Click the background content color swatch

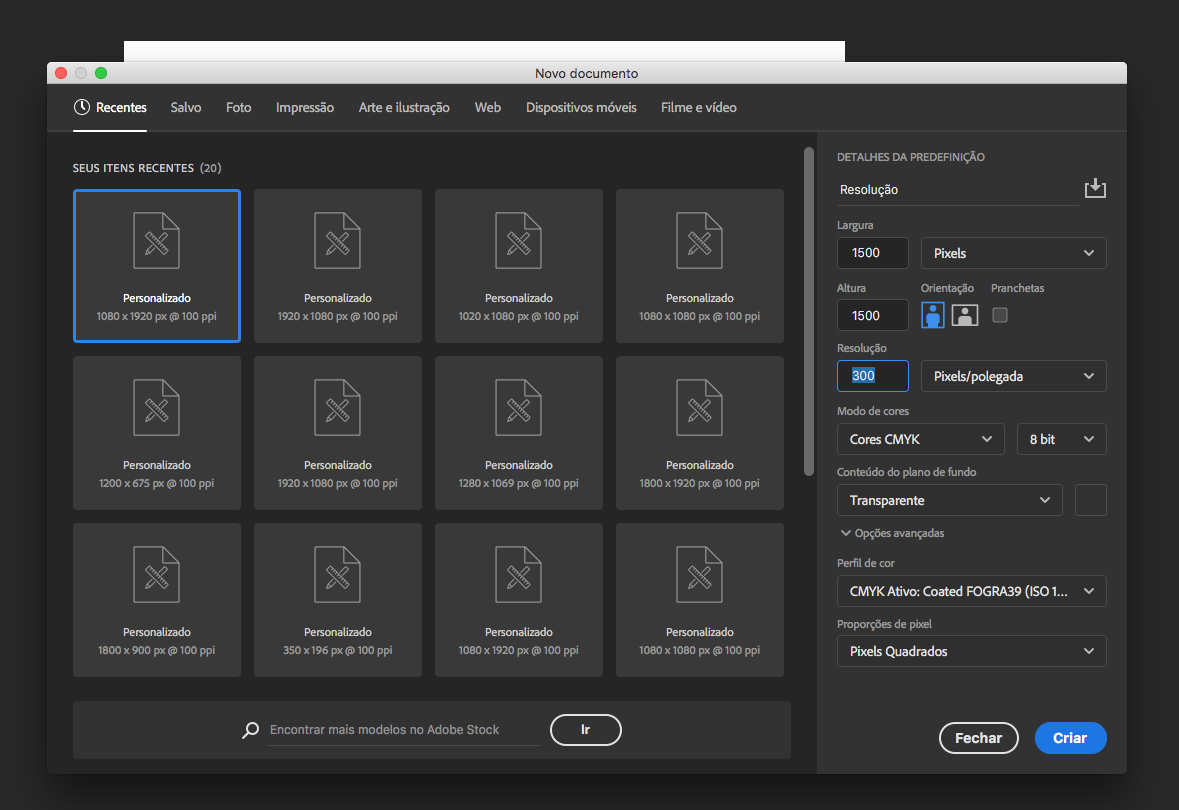[x=1090, y=500]
